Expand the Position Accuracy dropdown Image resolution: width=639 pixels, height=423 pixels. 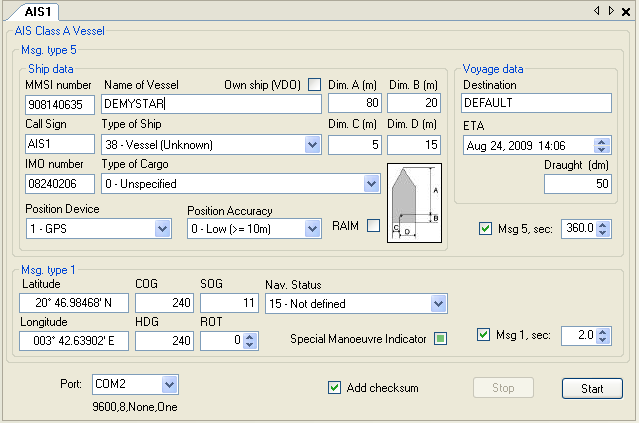coord(312,229)
